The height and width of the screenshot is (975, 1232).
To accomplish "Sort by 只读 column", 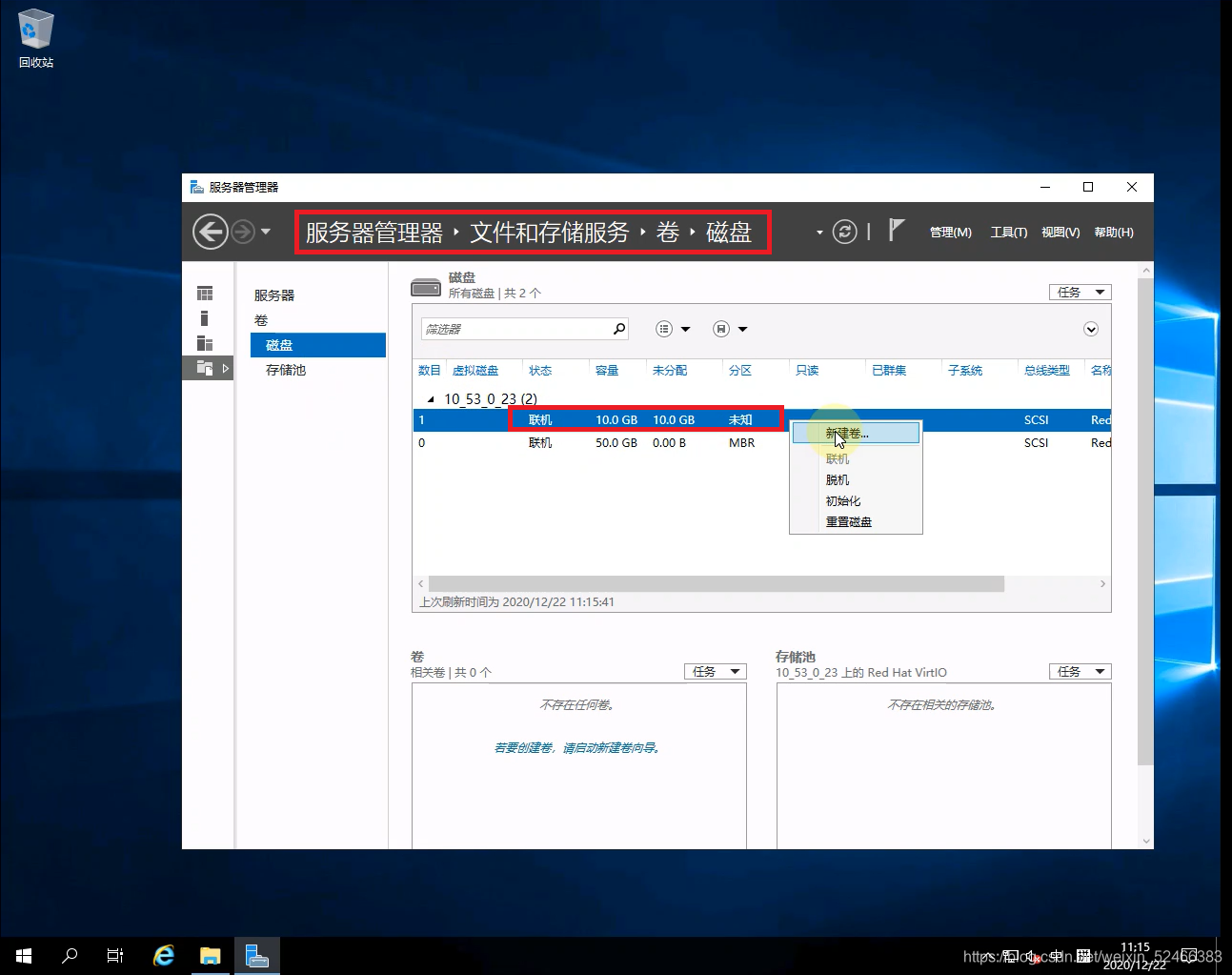I will coord(807,371).
